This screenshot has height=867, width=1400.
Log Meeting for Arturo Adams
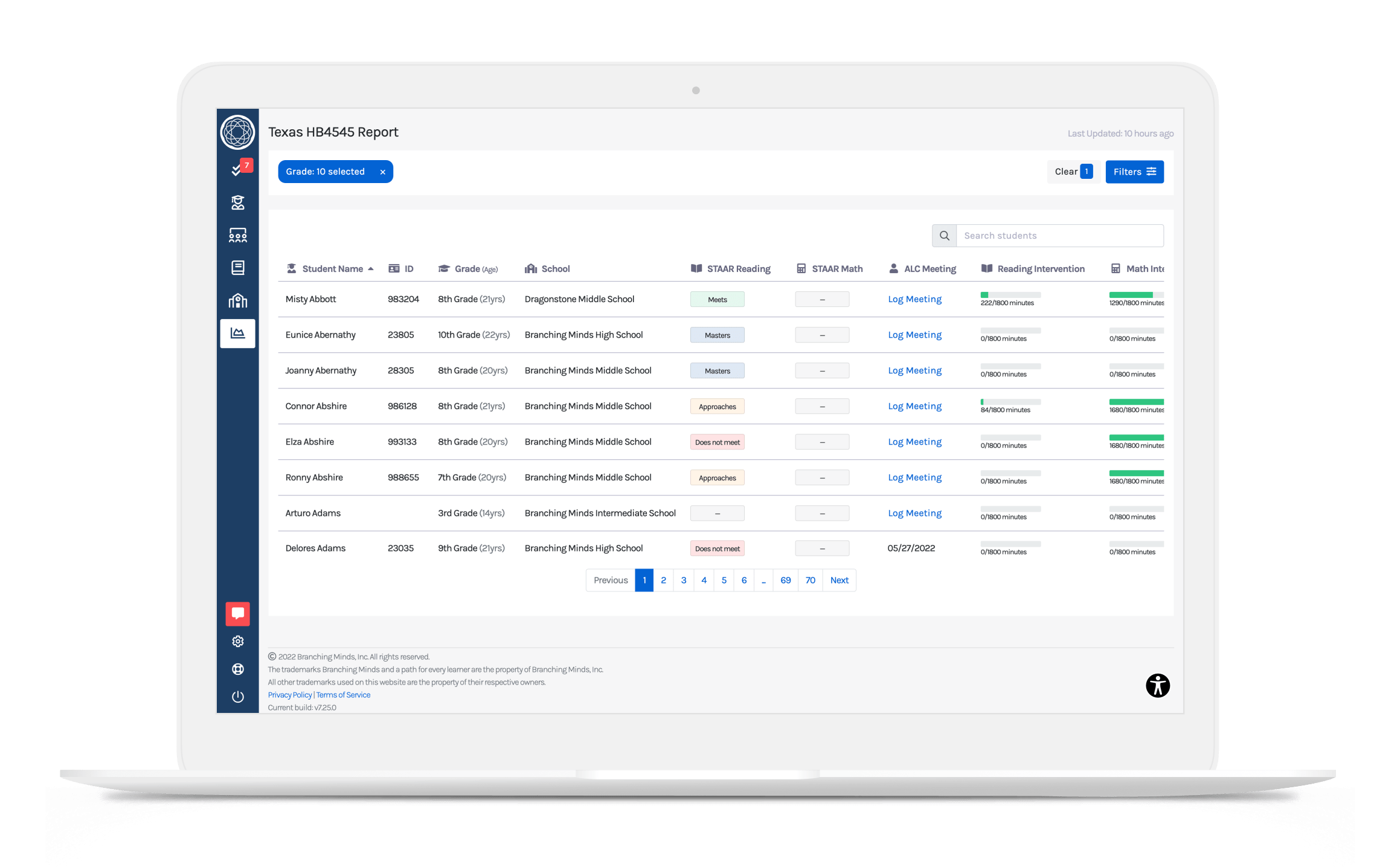coord(914,513)
